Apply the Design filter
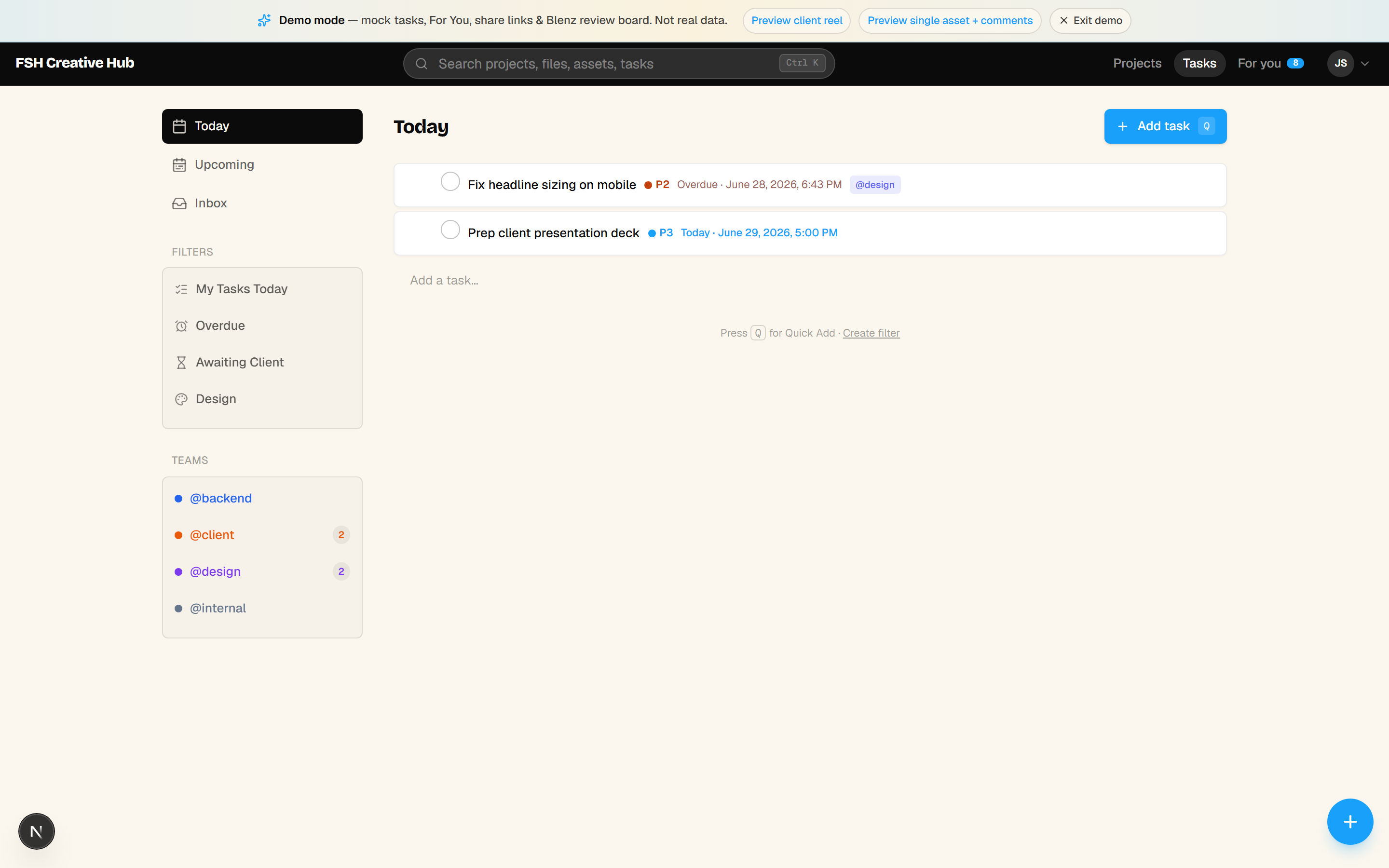1389x868 pixels. tap(262, 399)
